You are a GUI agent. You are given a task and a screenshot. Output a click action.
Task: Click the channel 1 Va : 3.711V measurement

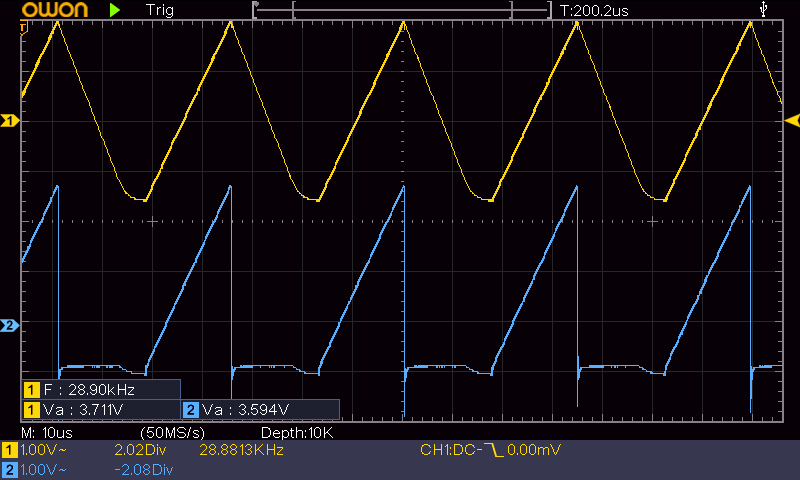83,410
